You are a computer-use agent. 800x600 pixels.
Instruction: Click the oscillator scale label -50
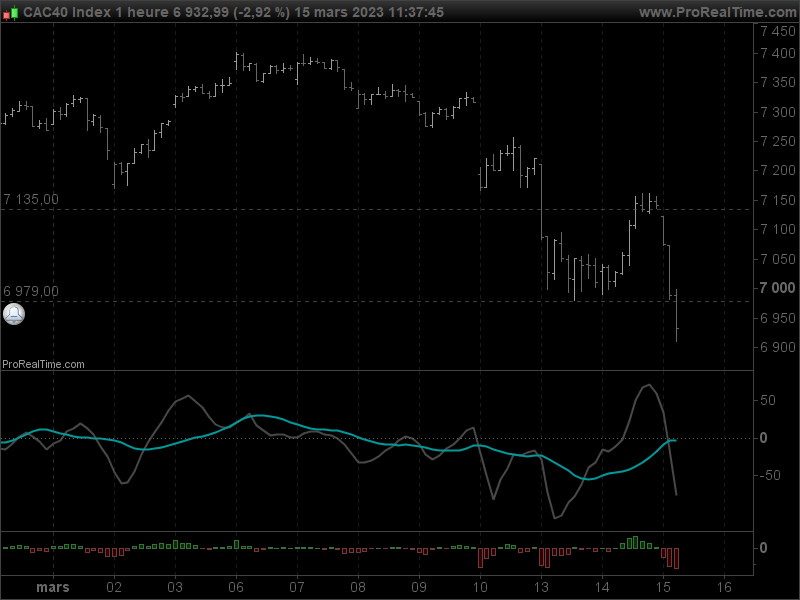tap(769, 476)
